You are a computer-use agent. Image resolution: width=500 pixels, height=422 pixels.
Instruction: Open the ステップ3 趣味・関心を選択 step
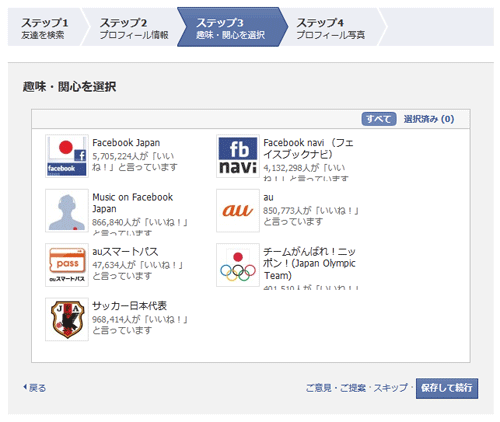tap(231, 28)
